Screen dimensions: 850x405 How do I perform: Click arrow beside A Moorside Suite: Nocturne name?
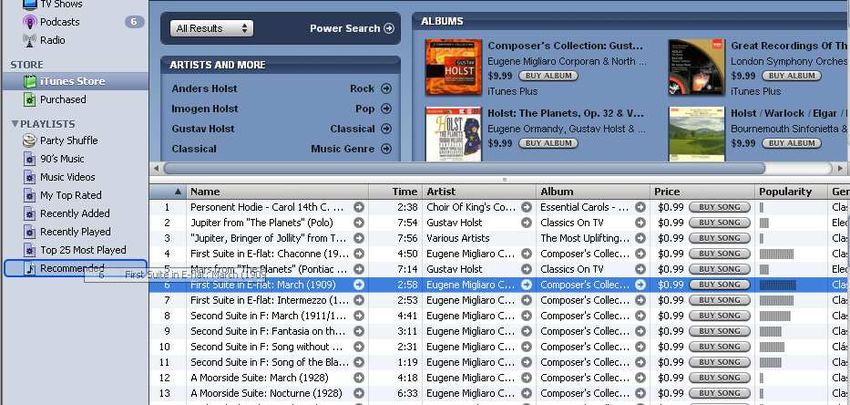coord(359,393)
